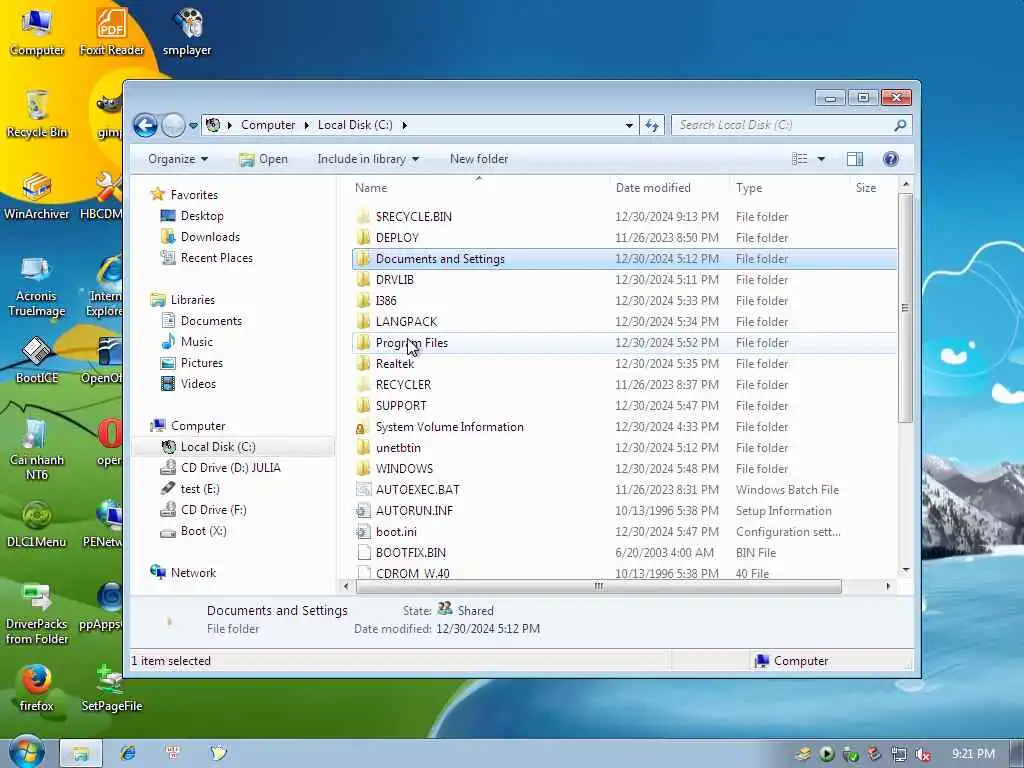This screenshot has height=768, width=1024.
Task: Click New folder button
Action: tap(479, 159)
